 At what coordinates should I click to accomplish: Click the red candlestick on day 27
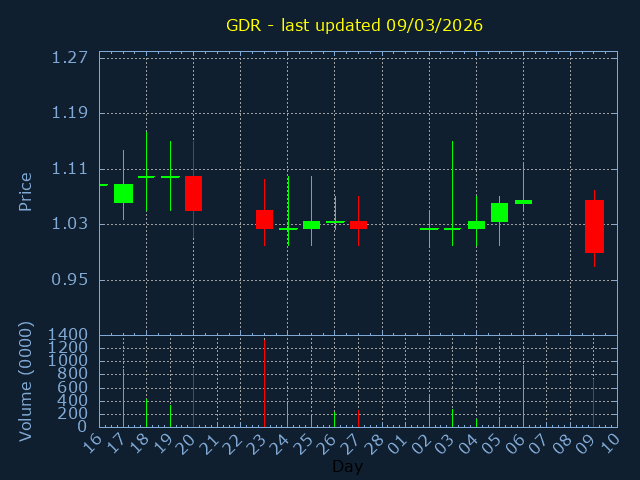[x=358, y=225]
